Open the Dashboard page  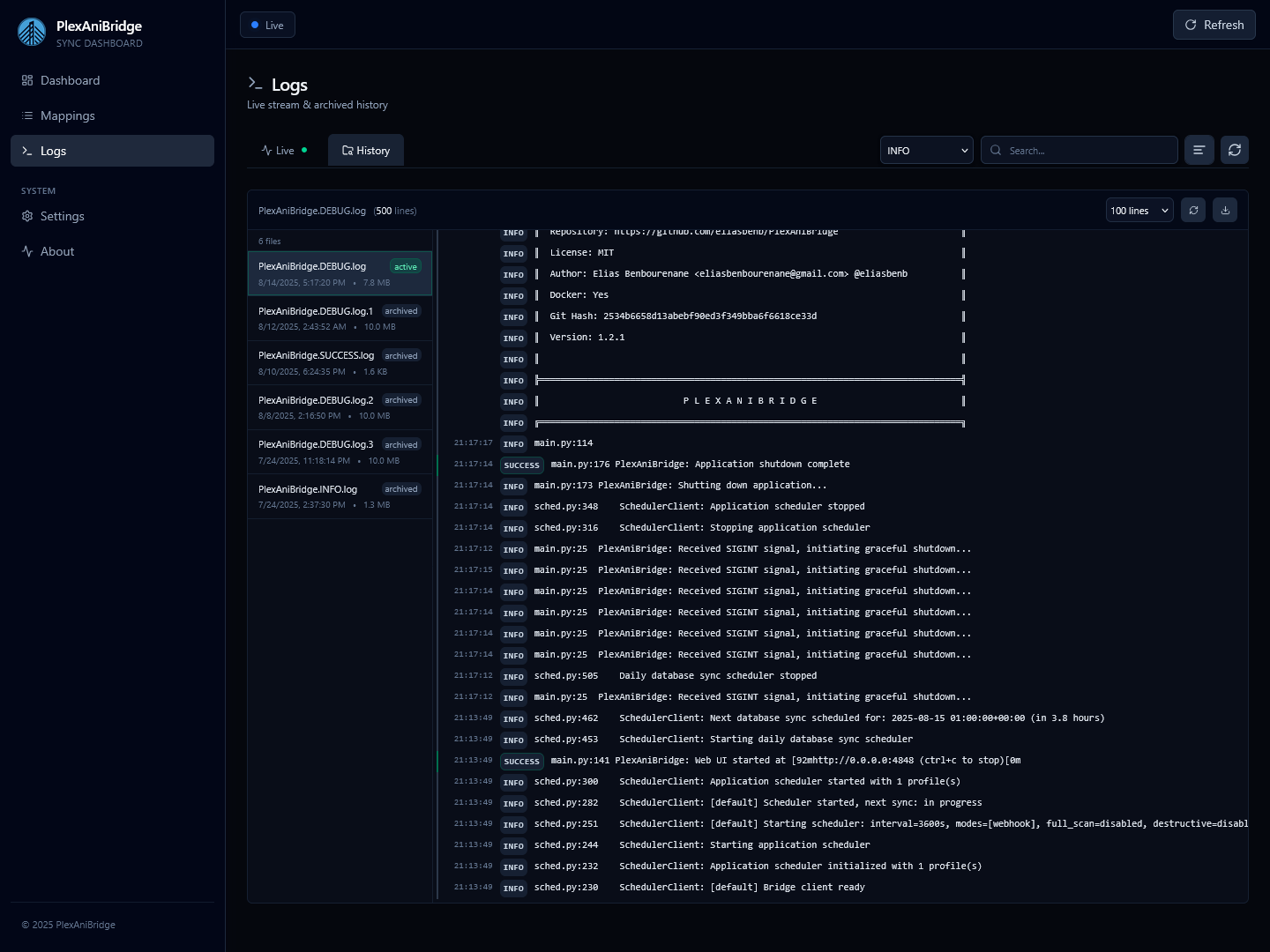click(112, 80)
